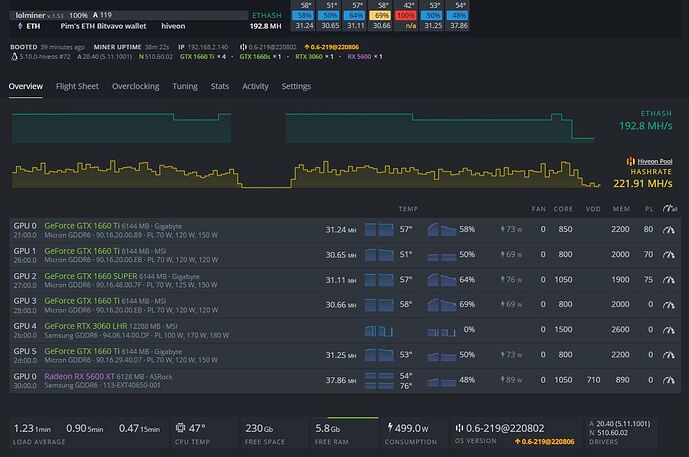Open the Hiveon Pool link

click(655, 161)
